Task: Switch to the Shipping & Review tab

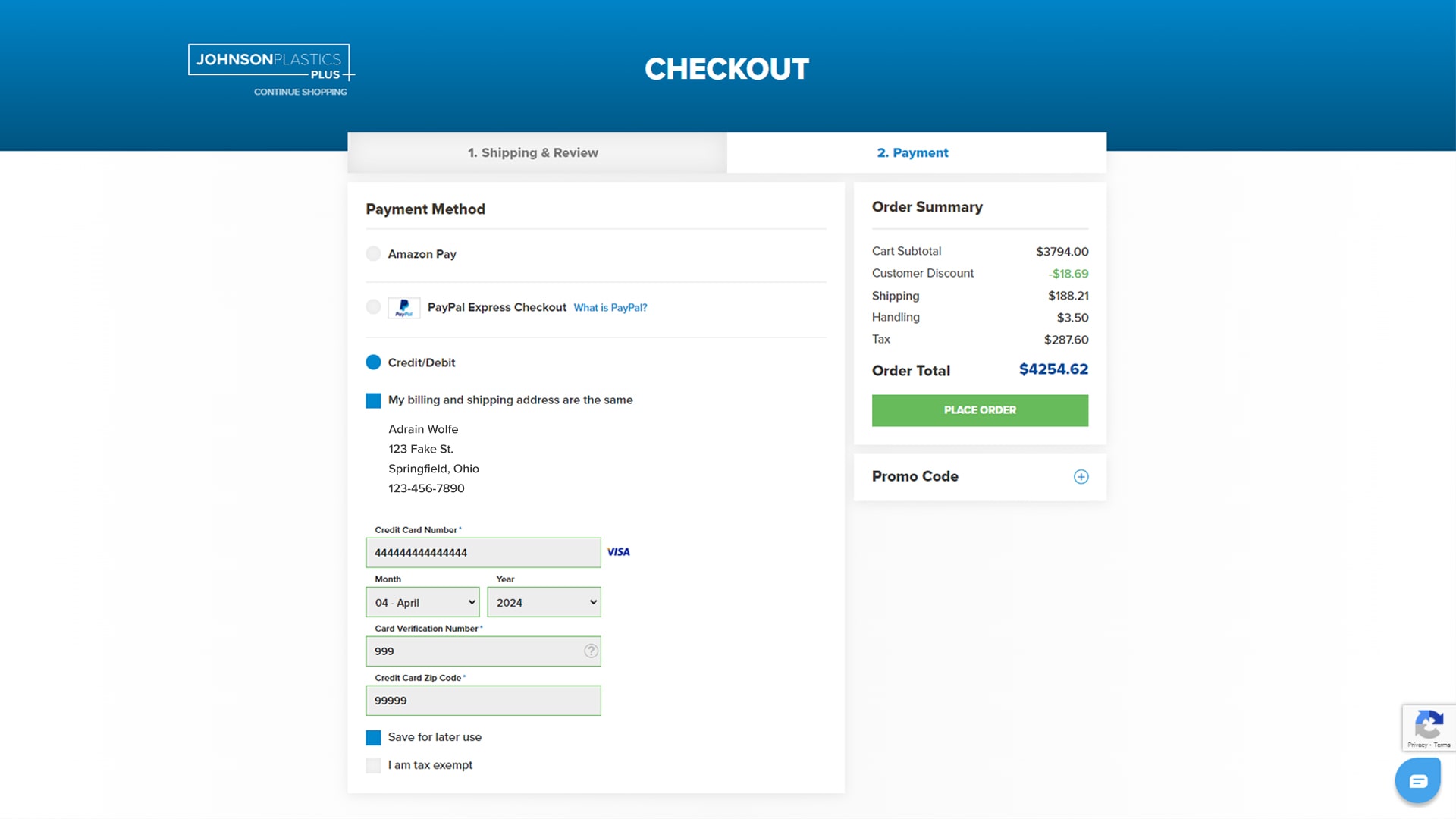Action: (533, 152)
